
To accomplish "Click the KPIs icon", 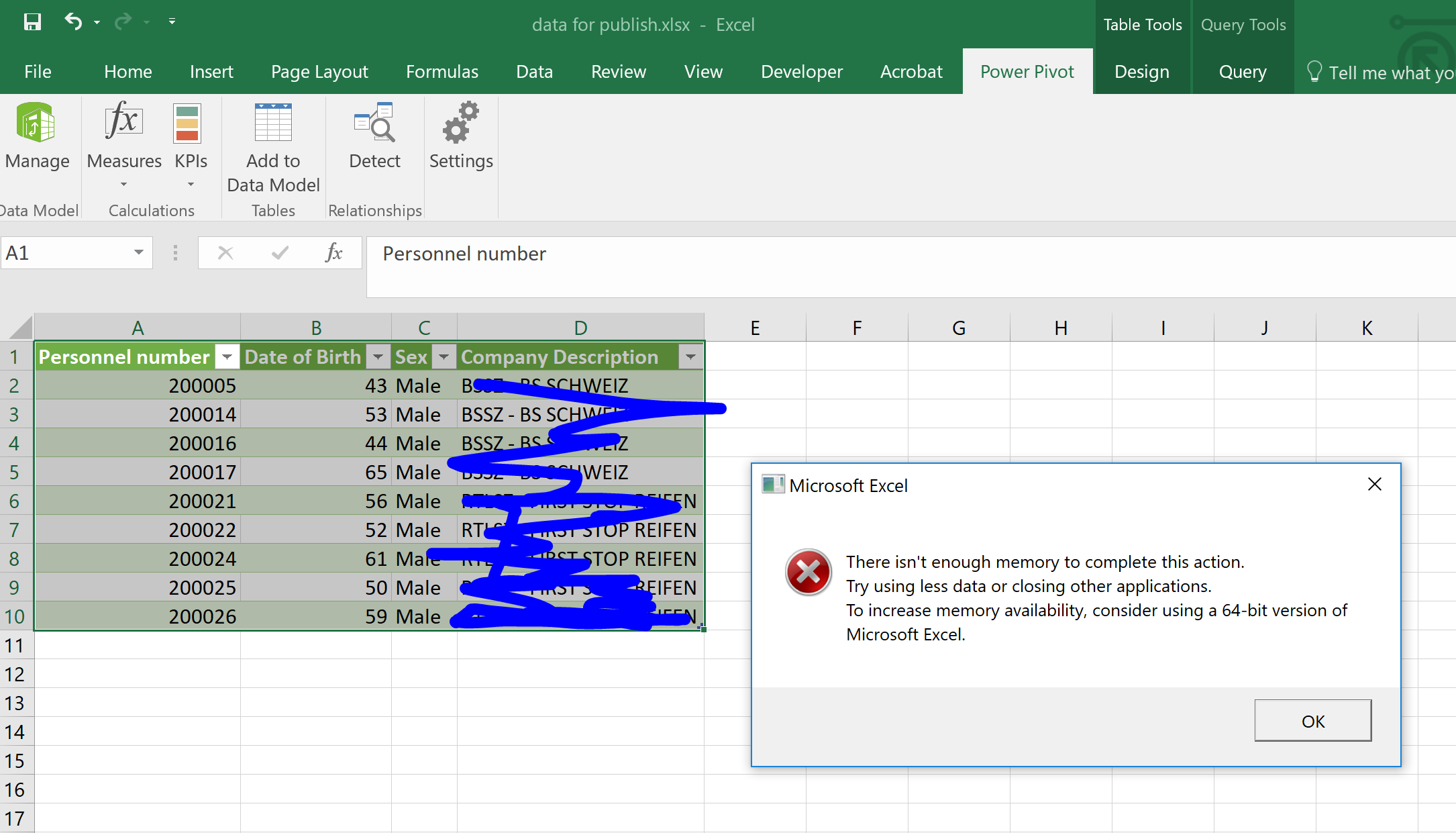I will 187,124.
